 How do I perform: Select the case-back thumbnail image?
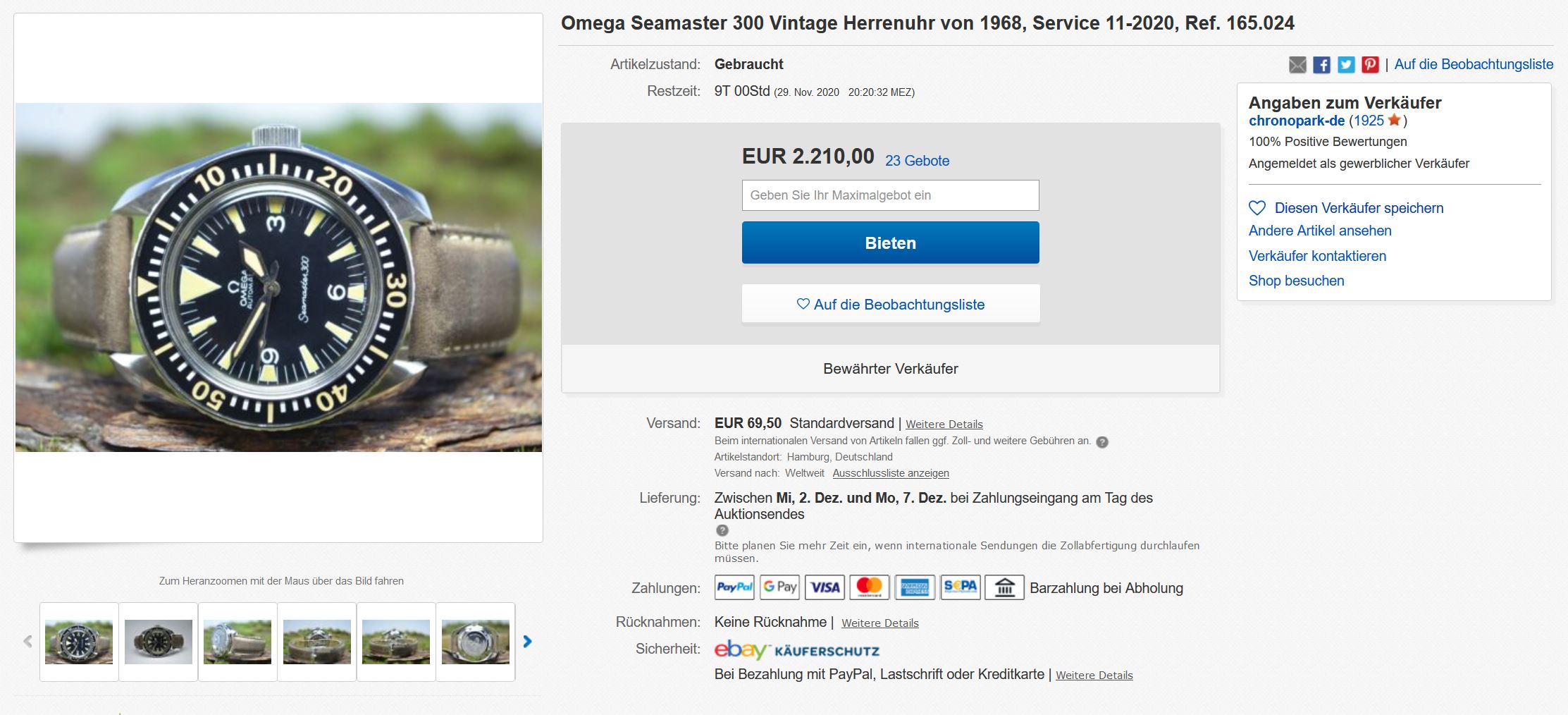pos(476,642)
